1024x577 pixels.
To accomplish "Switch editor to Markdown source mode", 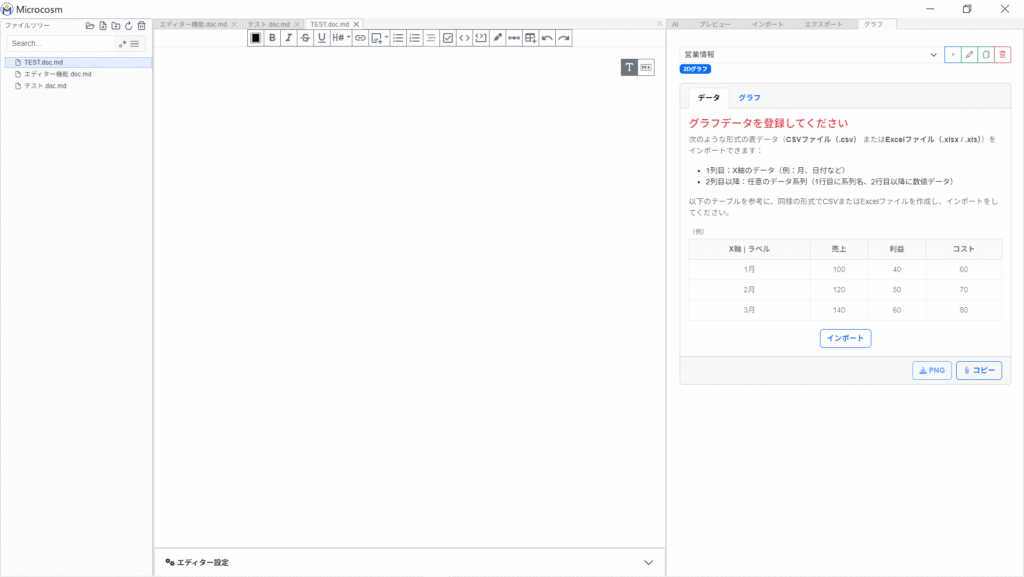I will (646, 67).
